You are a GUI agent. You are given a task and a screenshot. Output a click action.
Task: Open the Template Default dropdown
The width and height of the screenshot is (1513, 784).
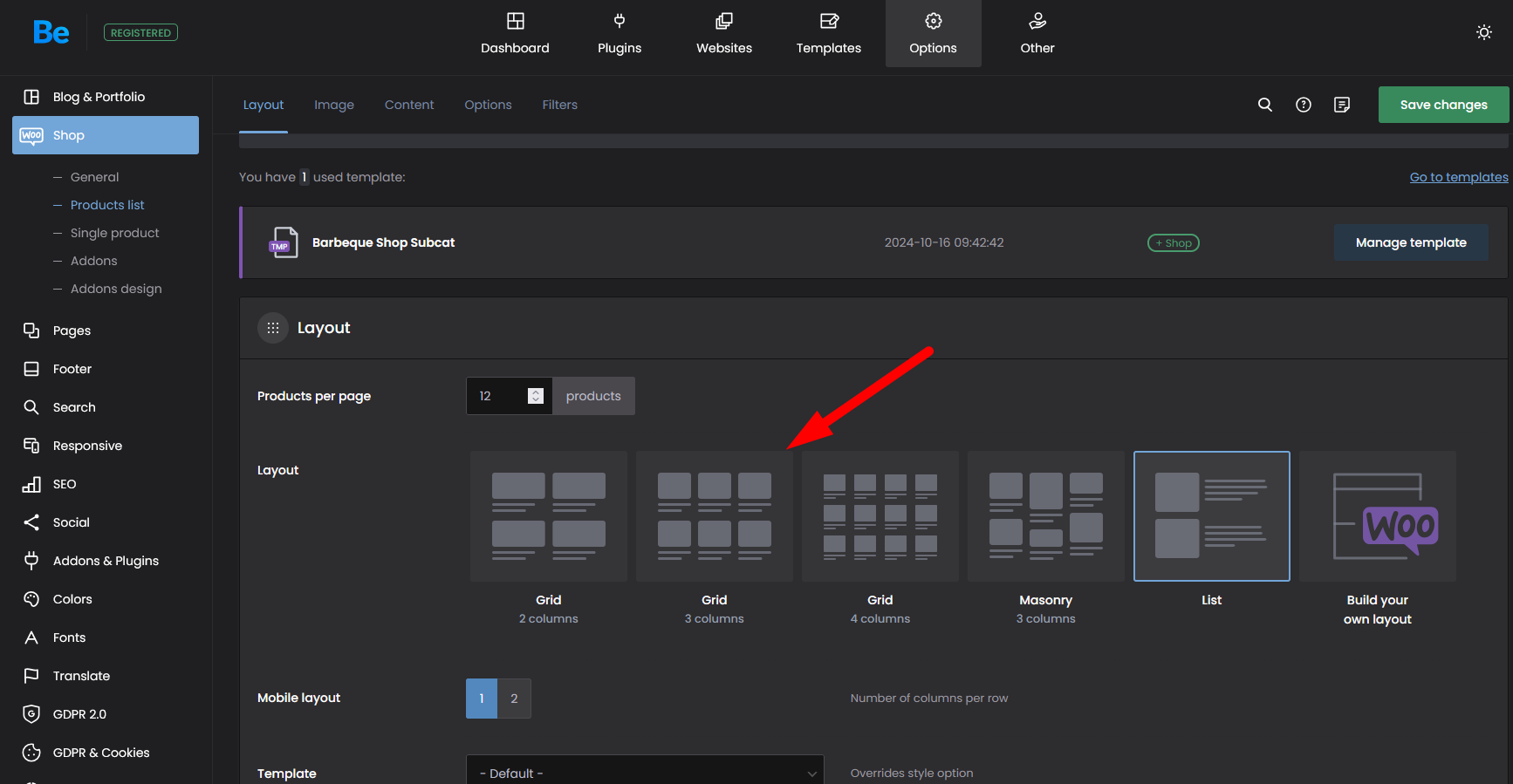[645, 773]
